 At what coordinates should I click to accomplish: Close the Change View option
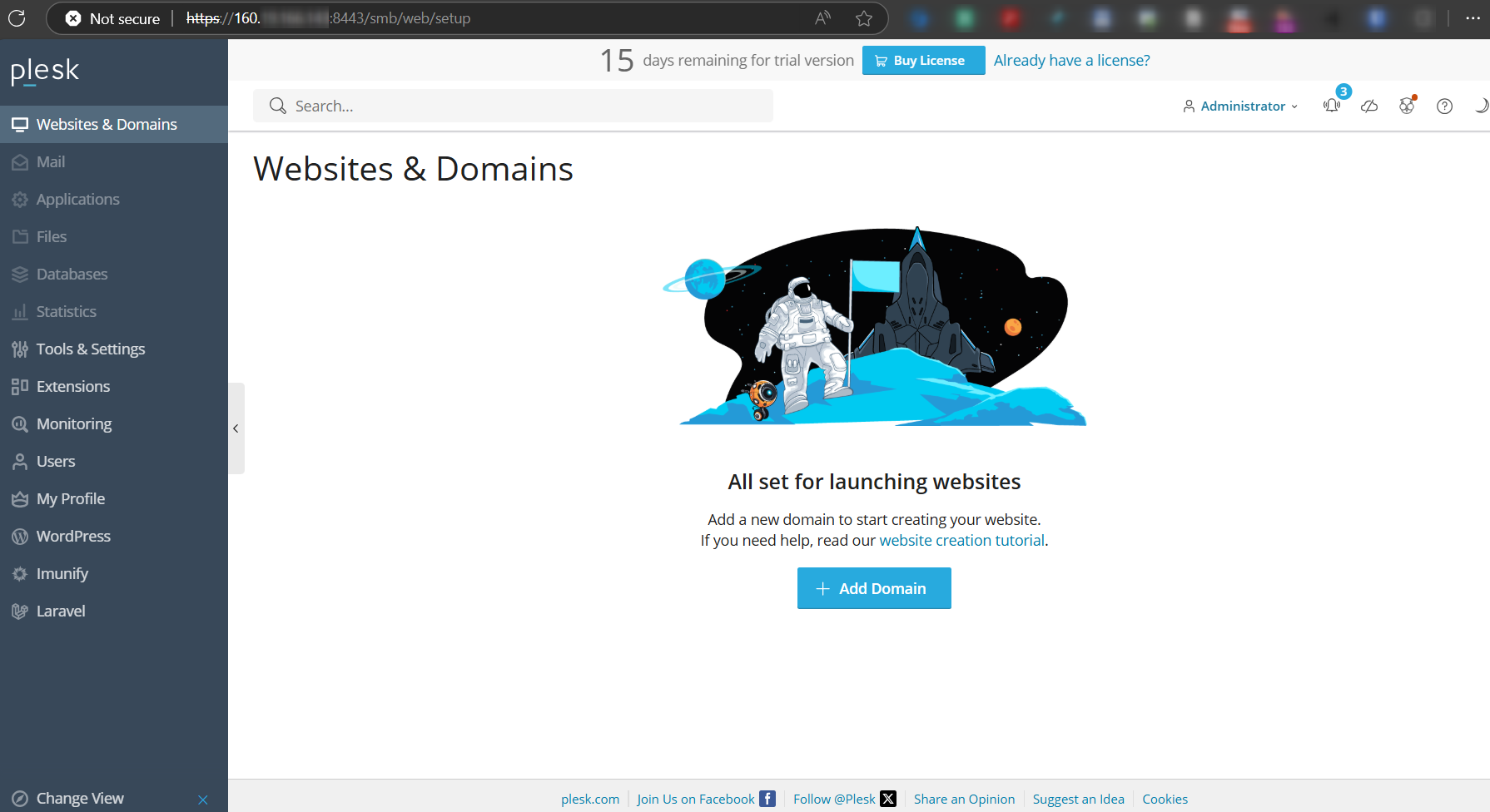click(203, 800)
